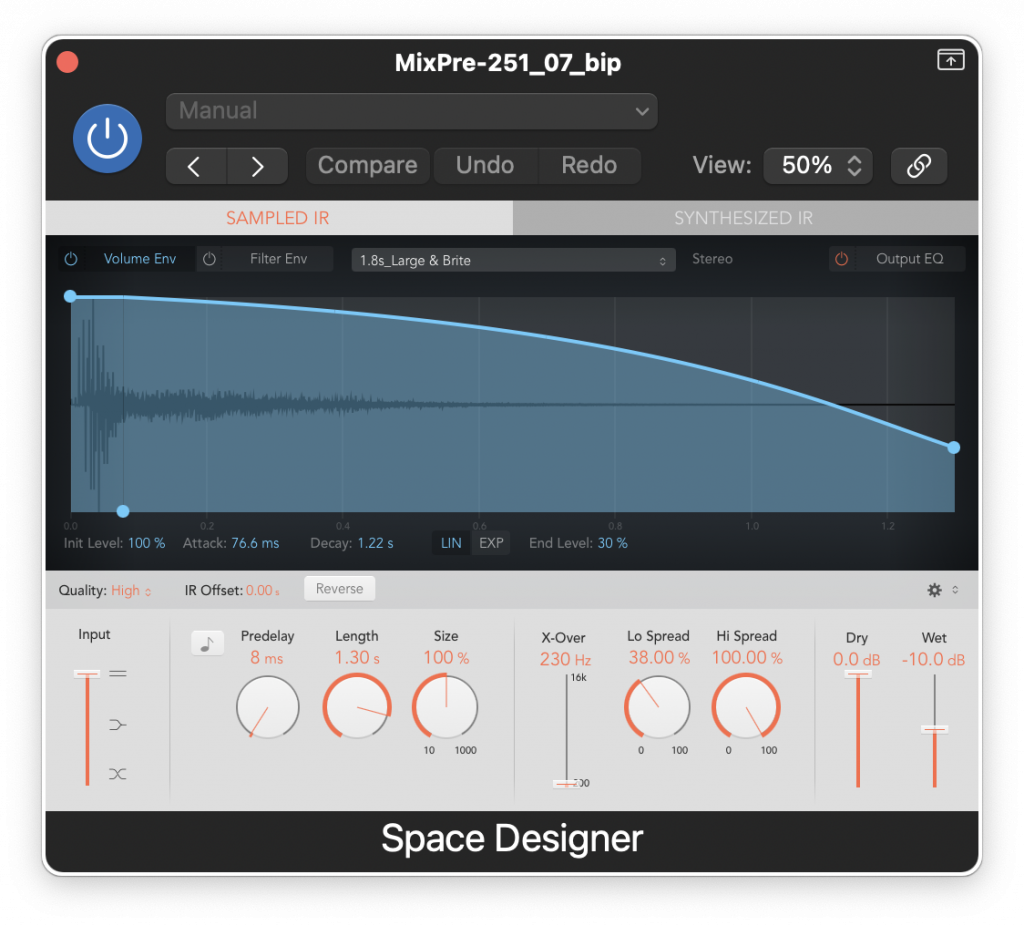Image resolution: width=1024 pixels, height=926 pixels.
Task: Click the Lo Spread 38.00 % value
Action: pyautogui.click(x=659, y=658)
